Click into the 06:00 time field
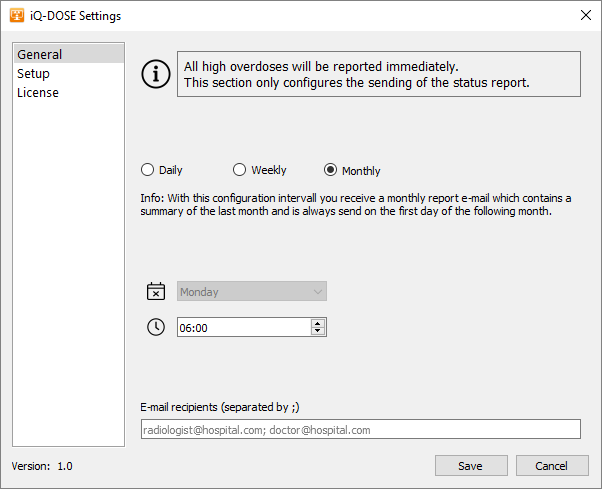This screenshot has width=602, height=489. tap(242, 327)
